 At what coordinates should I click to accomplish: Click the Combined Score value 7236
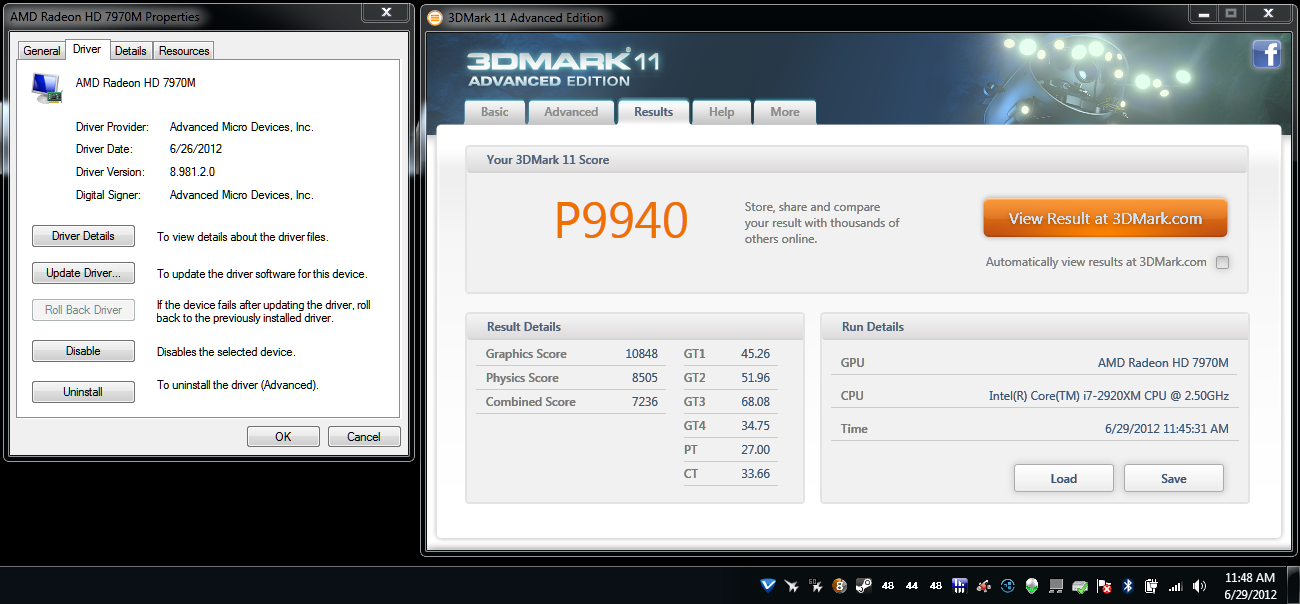645,402
